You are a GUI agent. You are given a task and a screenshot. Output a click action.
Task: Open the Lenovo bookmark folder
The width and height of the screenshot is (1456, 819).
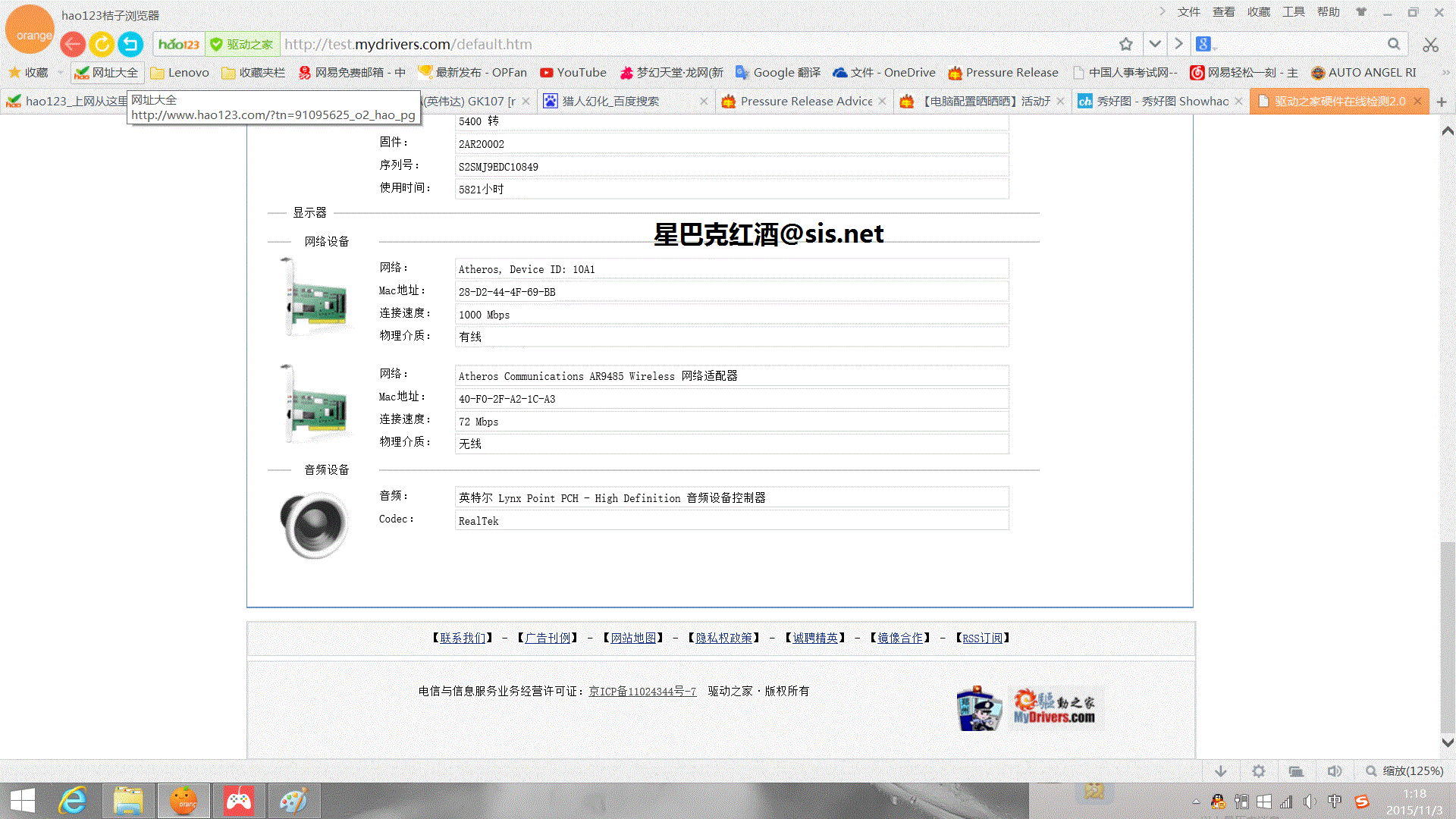click(x=180, y=73)
